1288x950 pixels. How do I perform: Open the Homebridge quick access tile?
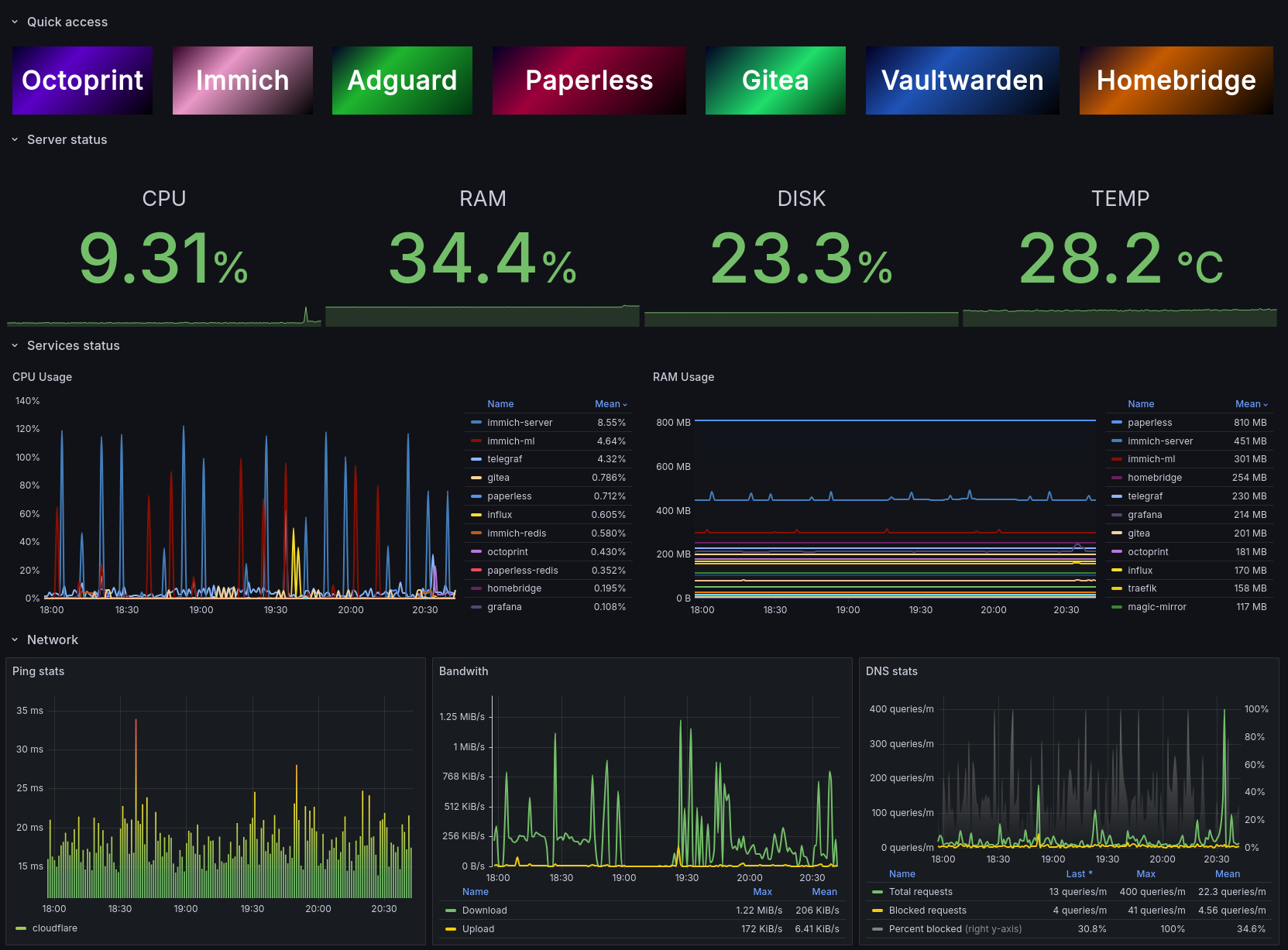click(x=1176, y=81)
